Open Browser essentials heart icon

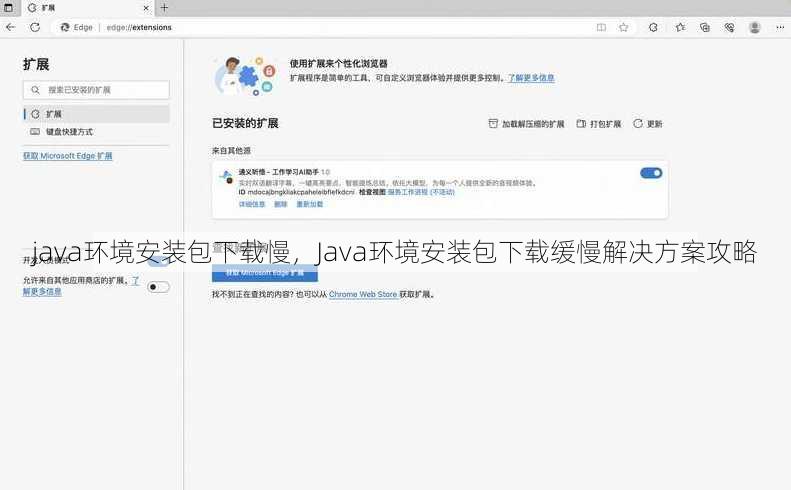729,27
